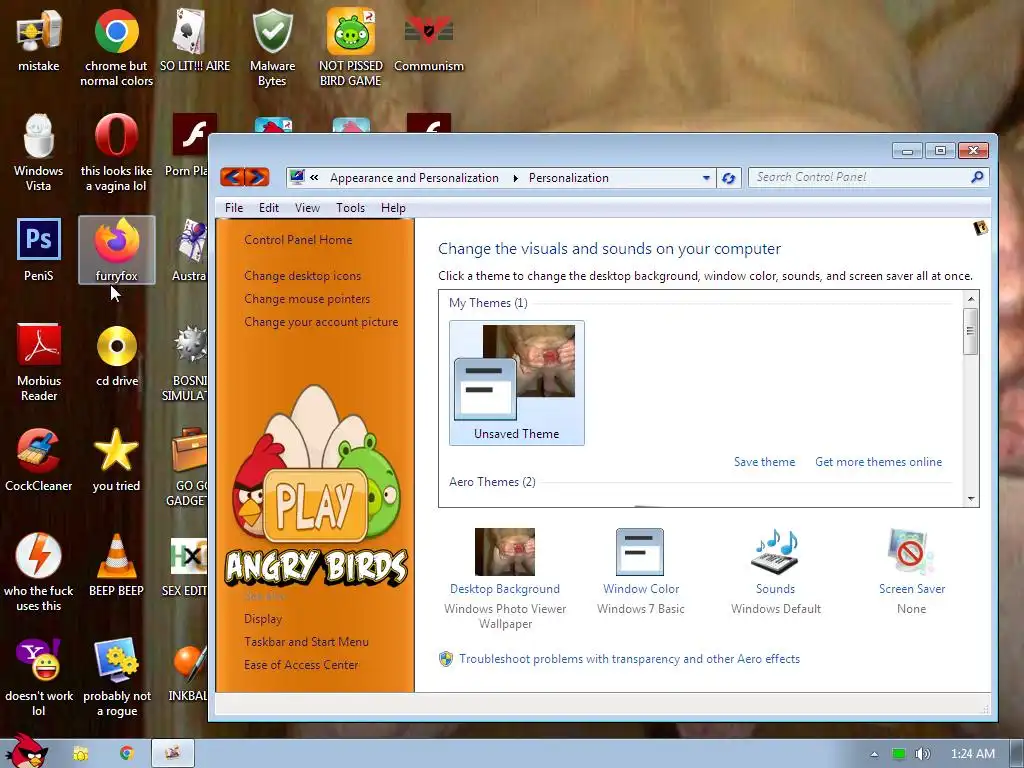1024x768 pixels.
Task: Click Personalization breadcrumb in address bar
Action: (x=568, y=178)
